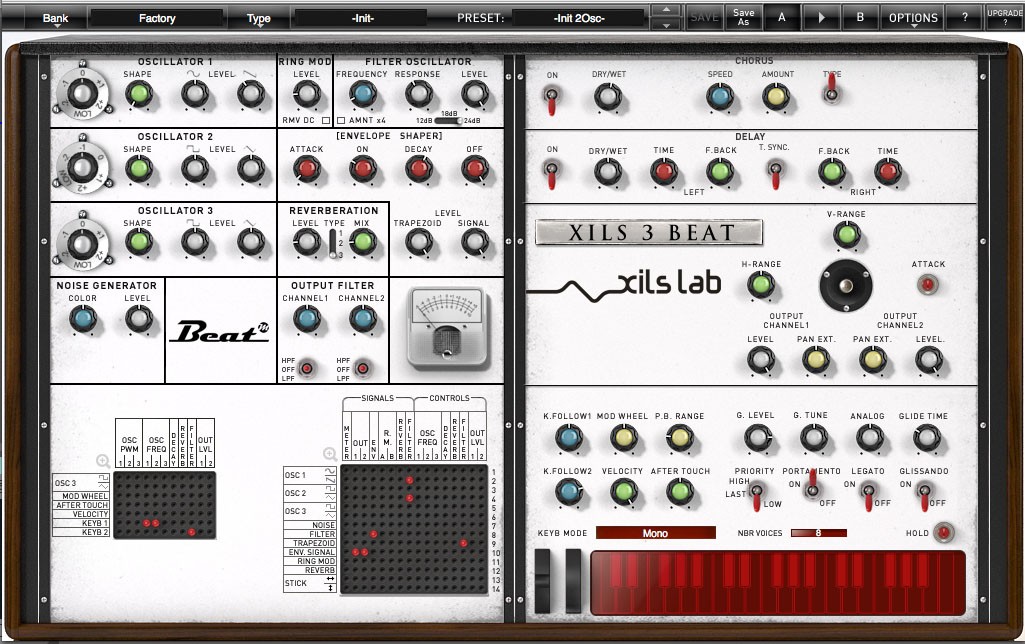Select preset slot A

click(782, 17)
